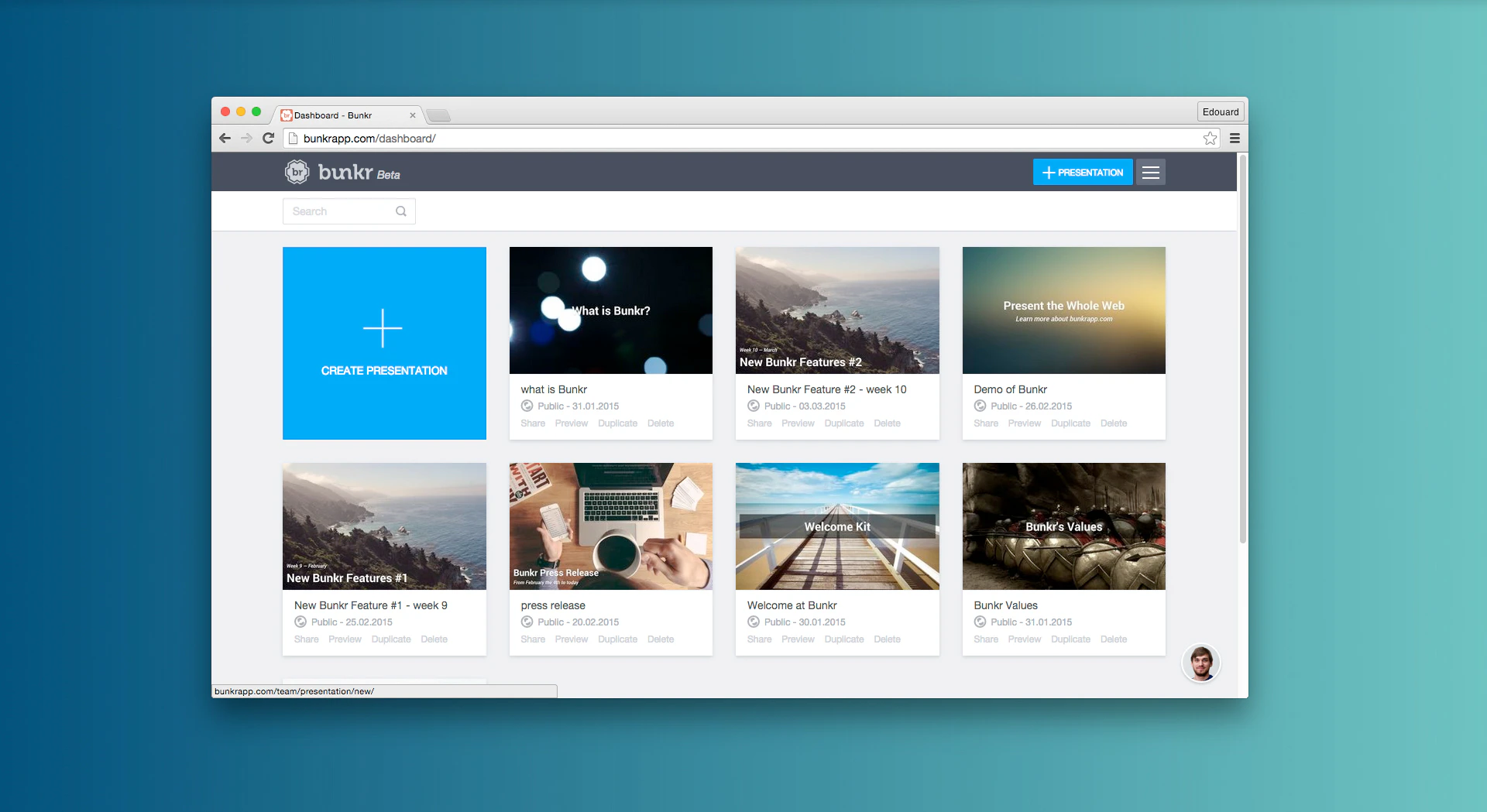Open New Bunkr Features #1 thumbnail
1487x812 pixels.
384,526
